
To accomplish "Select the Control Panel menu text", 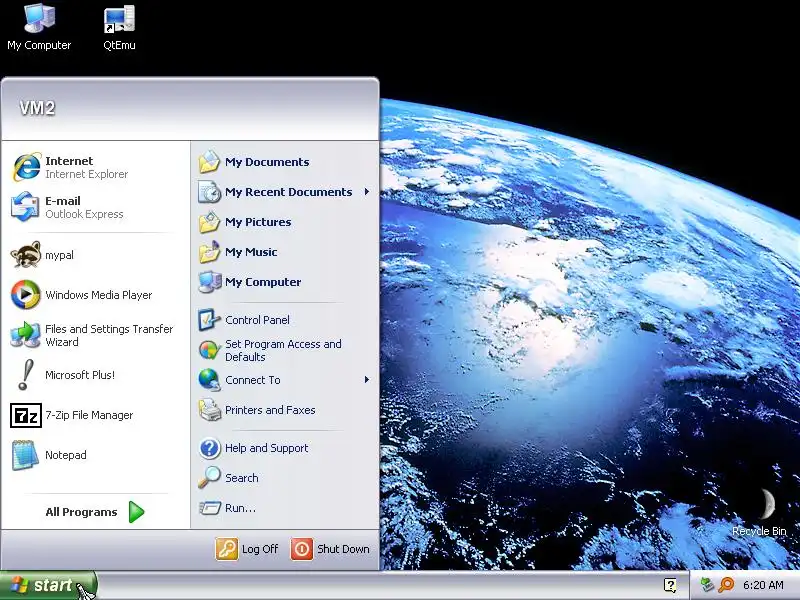I will [257, 320].
